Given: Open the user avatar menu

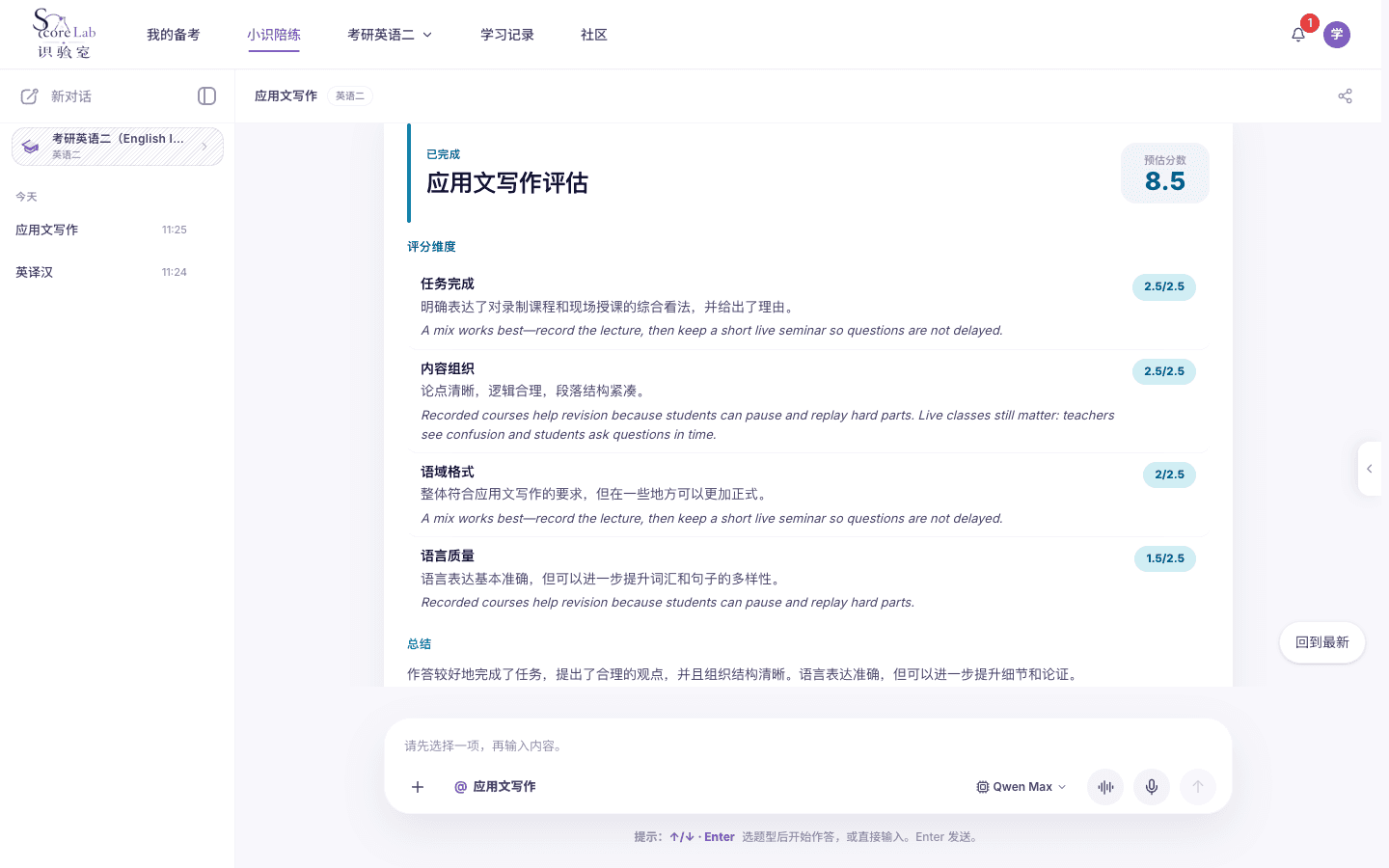Looking at the screenshot, I should pyautogui.click(x=1337, y=35).
